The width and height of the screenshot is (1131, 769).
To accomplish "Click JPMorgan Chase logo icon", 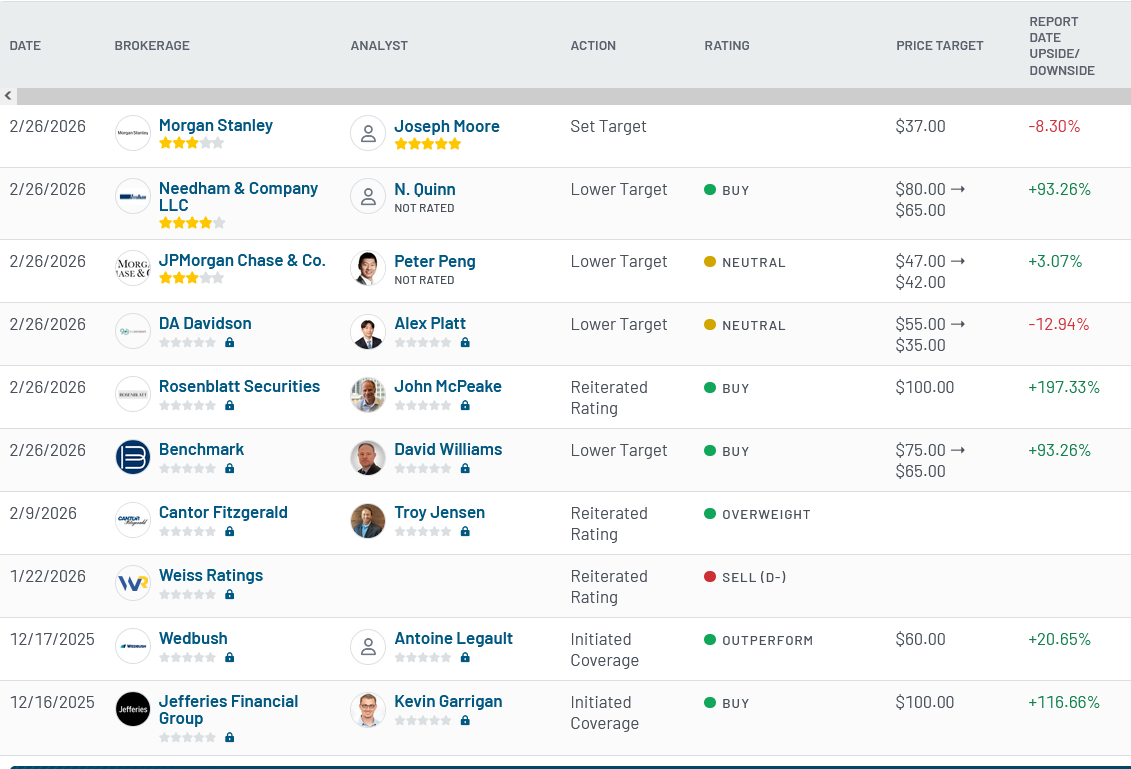I will tap(133, 268).
